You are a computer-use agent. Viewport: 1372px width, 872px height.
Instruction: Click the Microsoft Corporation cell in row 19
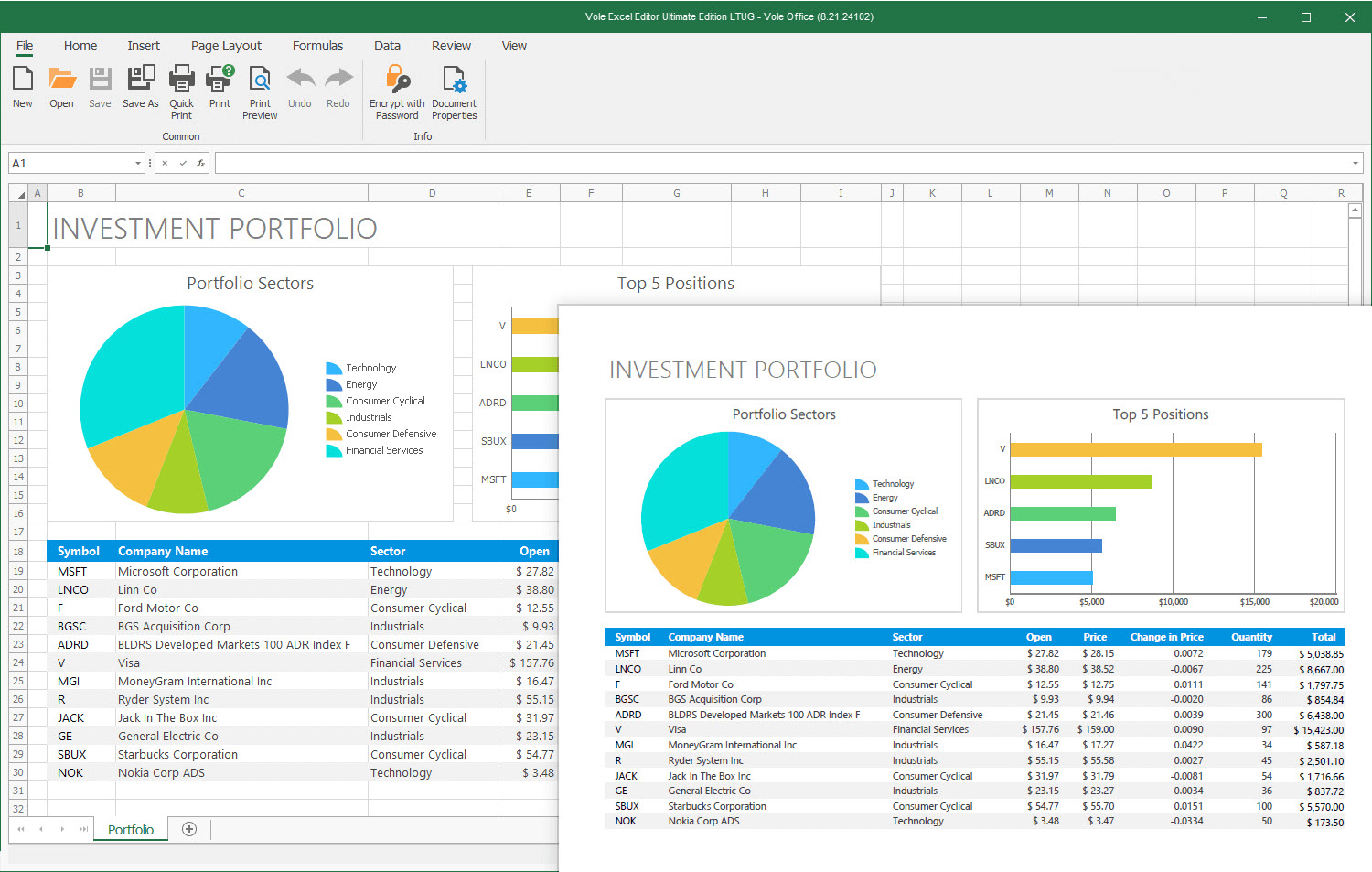tap(241, 571)
